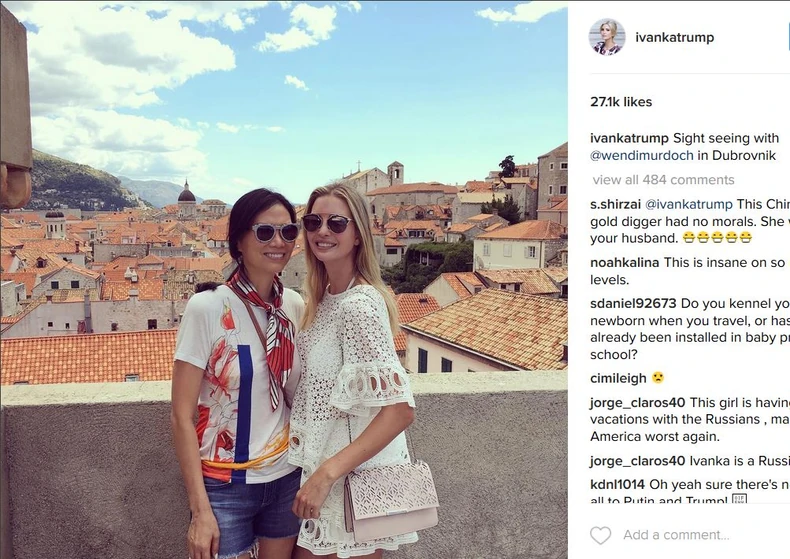Open kdnl1014 commenter profile
The width and height of the screenshot is (790, 559).
[617, 484]
